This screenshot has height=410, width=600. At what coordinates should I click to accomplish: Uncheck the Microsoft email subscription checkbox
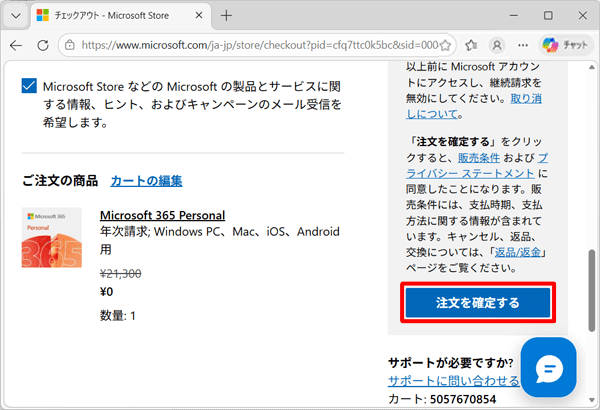(29, 87)
